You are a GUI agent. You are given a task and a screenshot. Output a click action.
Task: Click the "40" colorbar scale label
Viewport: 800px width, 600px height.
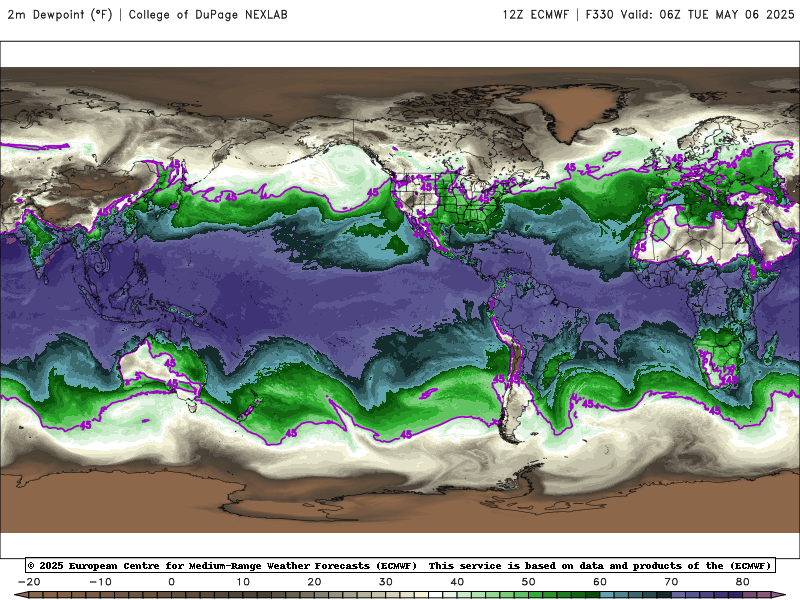point(457,582)
